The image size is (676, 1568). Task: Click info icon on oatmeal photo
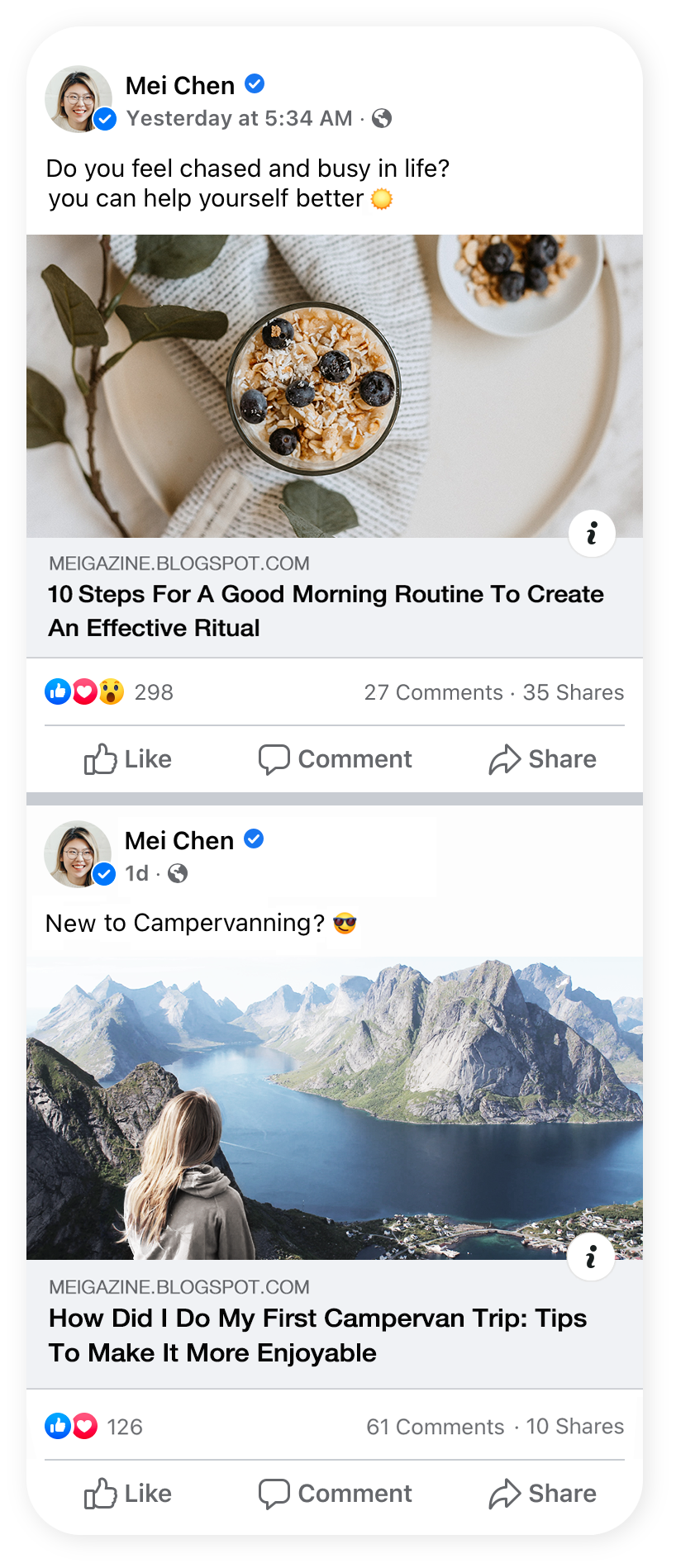[592, 533]
